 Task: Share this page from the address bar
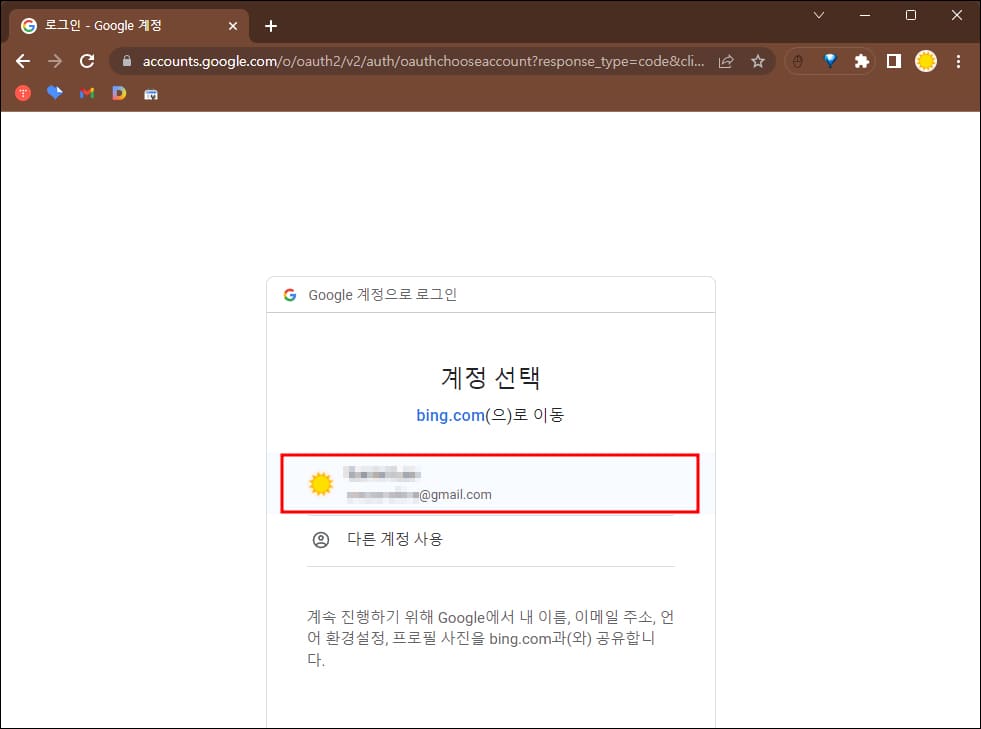[726, 61]
